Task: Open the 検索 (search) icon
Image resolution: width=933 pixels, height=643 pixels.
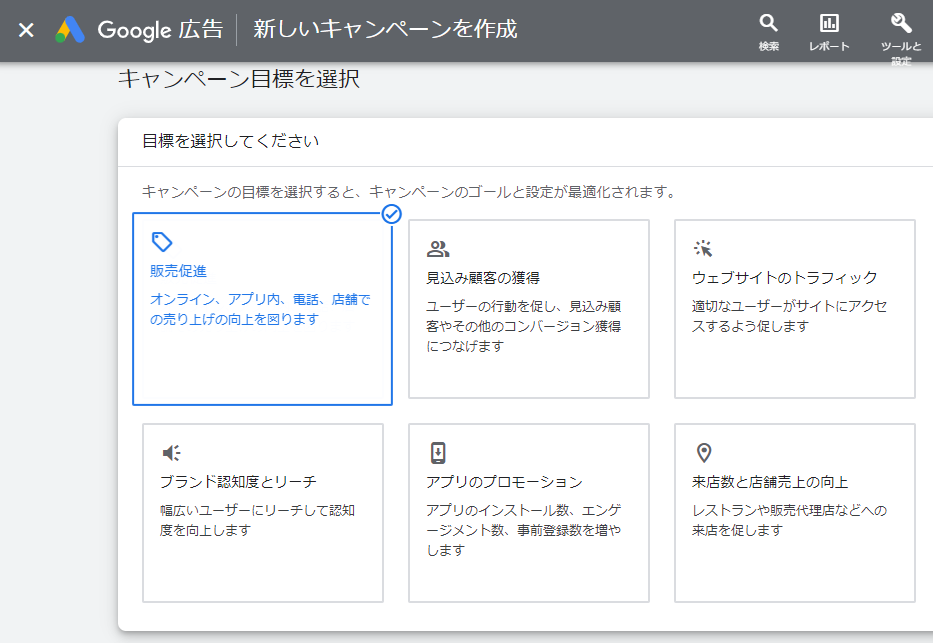Action: (x=768, y=30)
